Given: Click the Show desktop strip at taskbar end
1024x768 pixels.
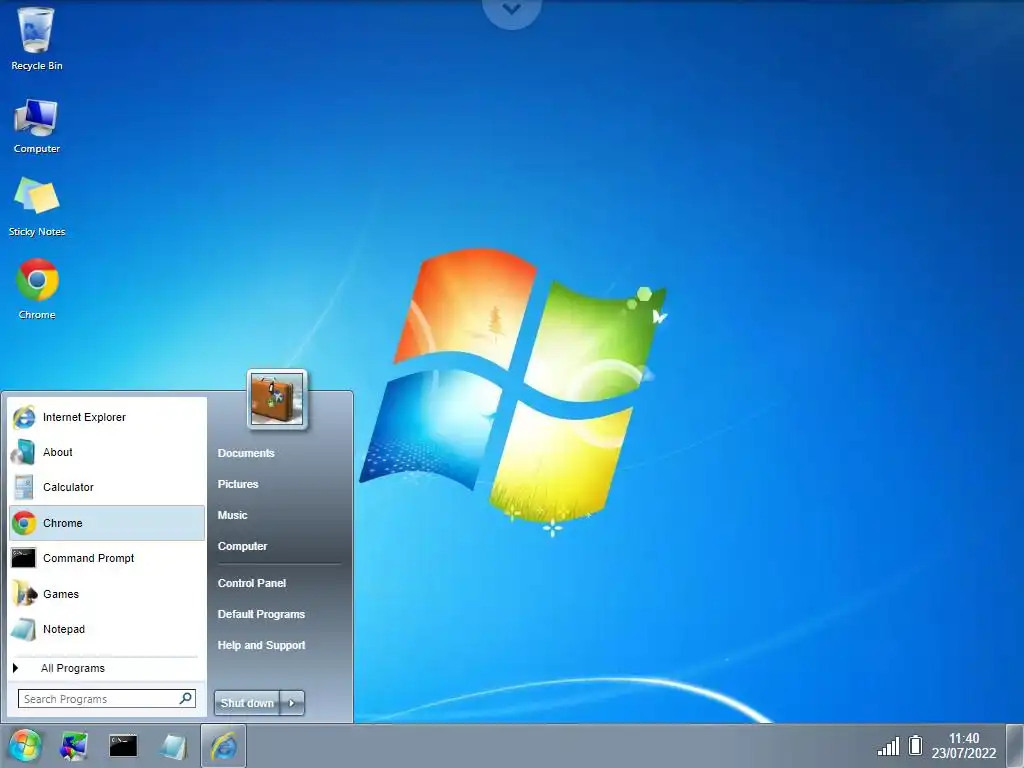Looking at the screenshot, I should pyautogui.click(x=1014, y=746).
